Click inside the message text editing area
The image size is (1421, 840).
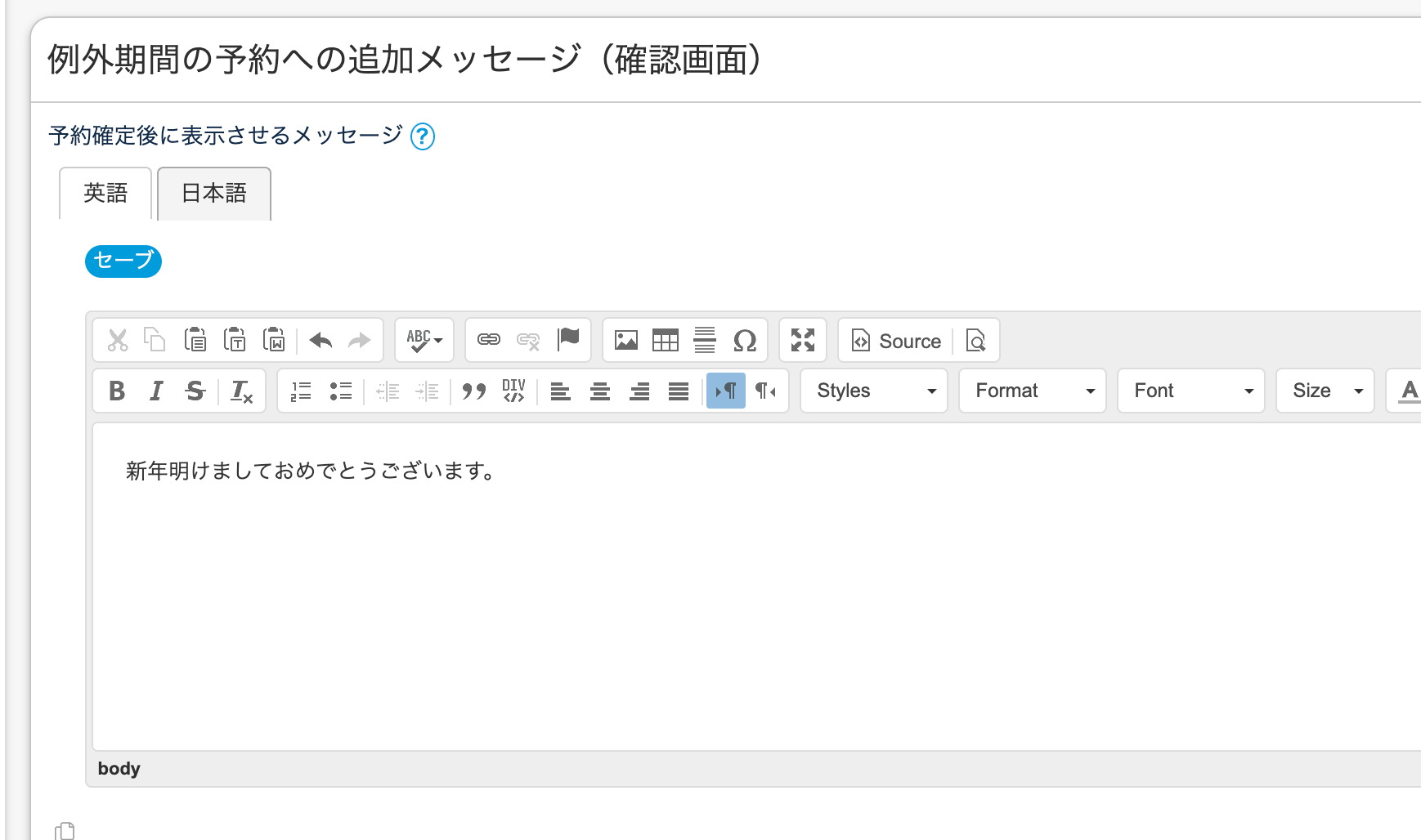click(736, 588)
